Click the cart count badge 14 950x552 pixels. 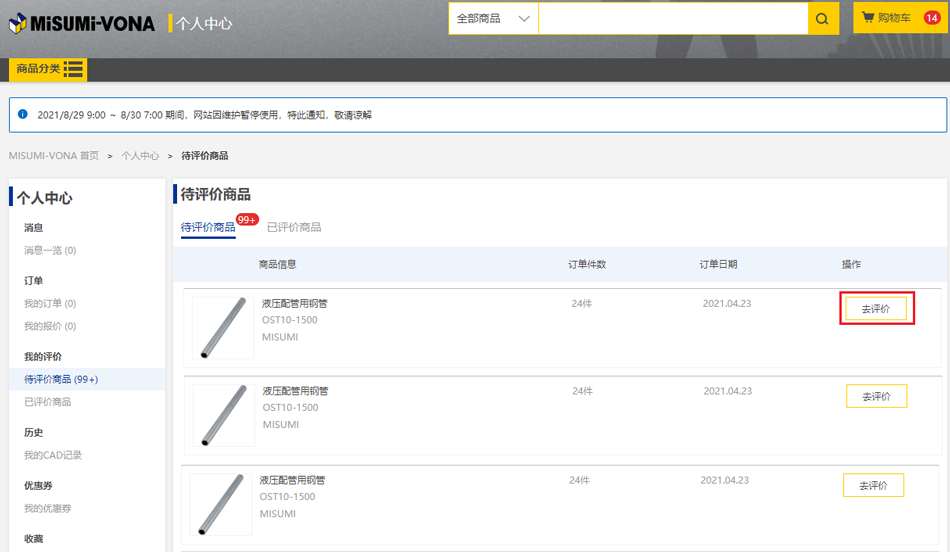(x=931, y=18)
